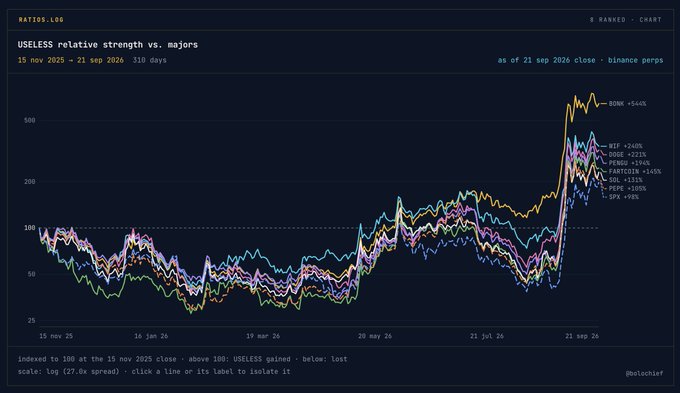Click the chart title 'USELESS relative strength vs. majors'
This screenshot has width=680, height=393.
[x=108, y=44]
